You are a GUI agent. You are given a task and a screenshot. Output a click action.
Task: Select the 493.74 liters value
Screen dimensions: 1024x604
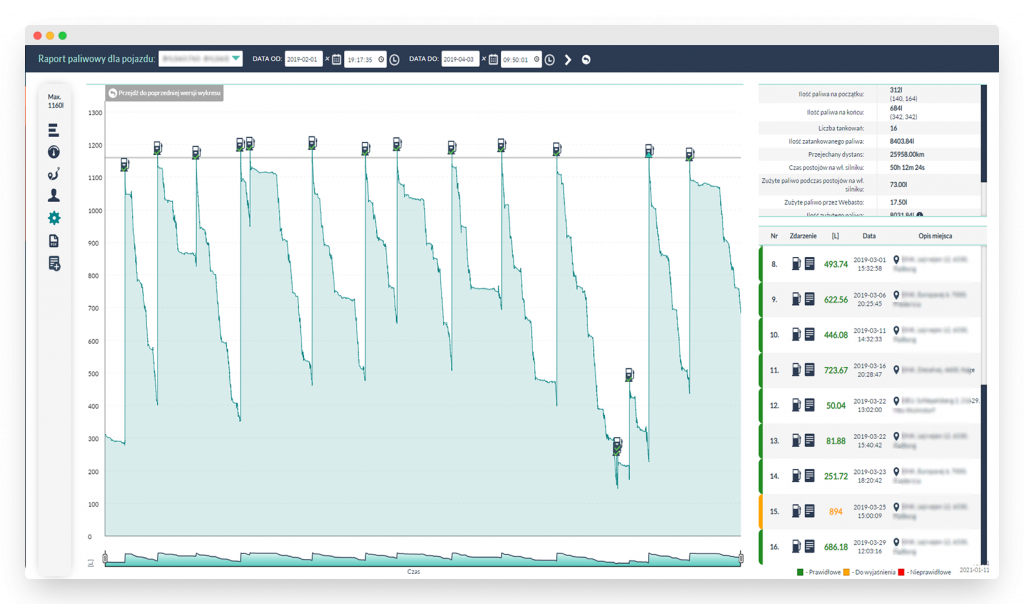(835, 264)
